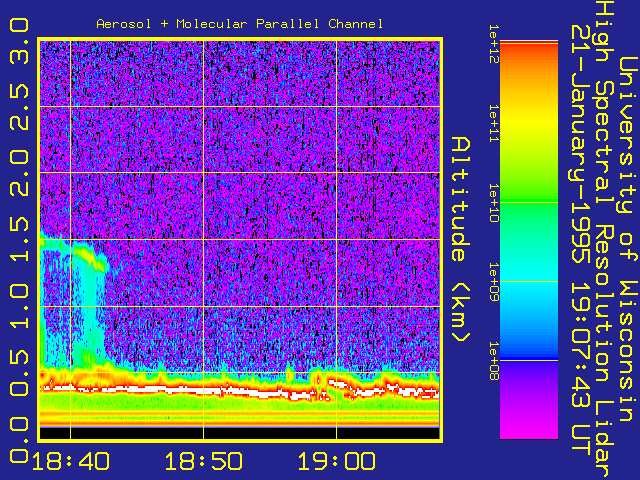
Task: Click the '18:50' time axis label
Action: pyautogui.click(x=204, y=461)
